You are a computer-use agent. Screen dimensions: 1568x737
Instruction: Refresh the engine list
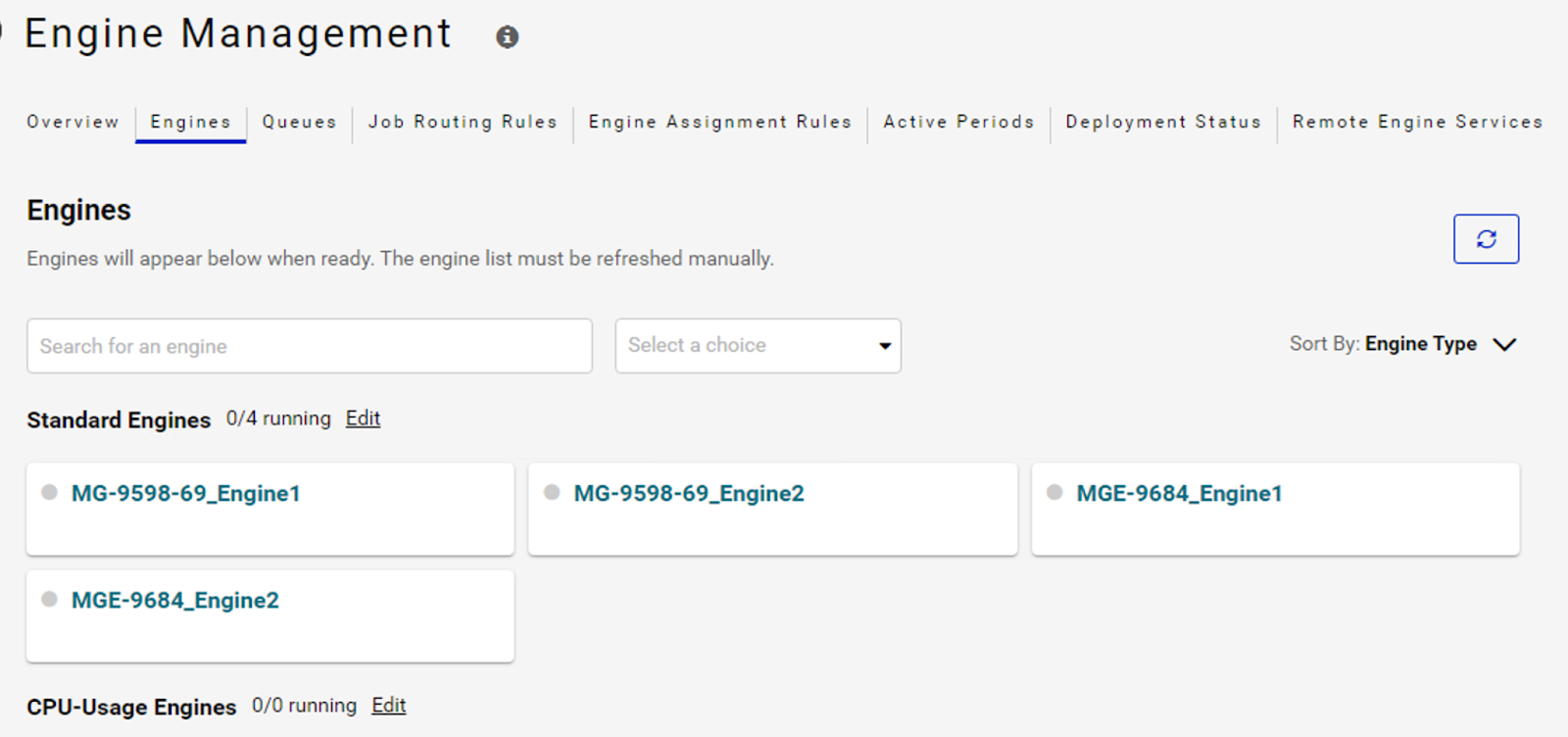click(1486, 239)
